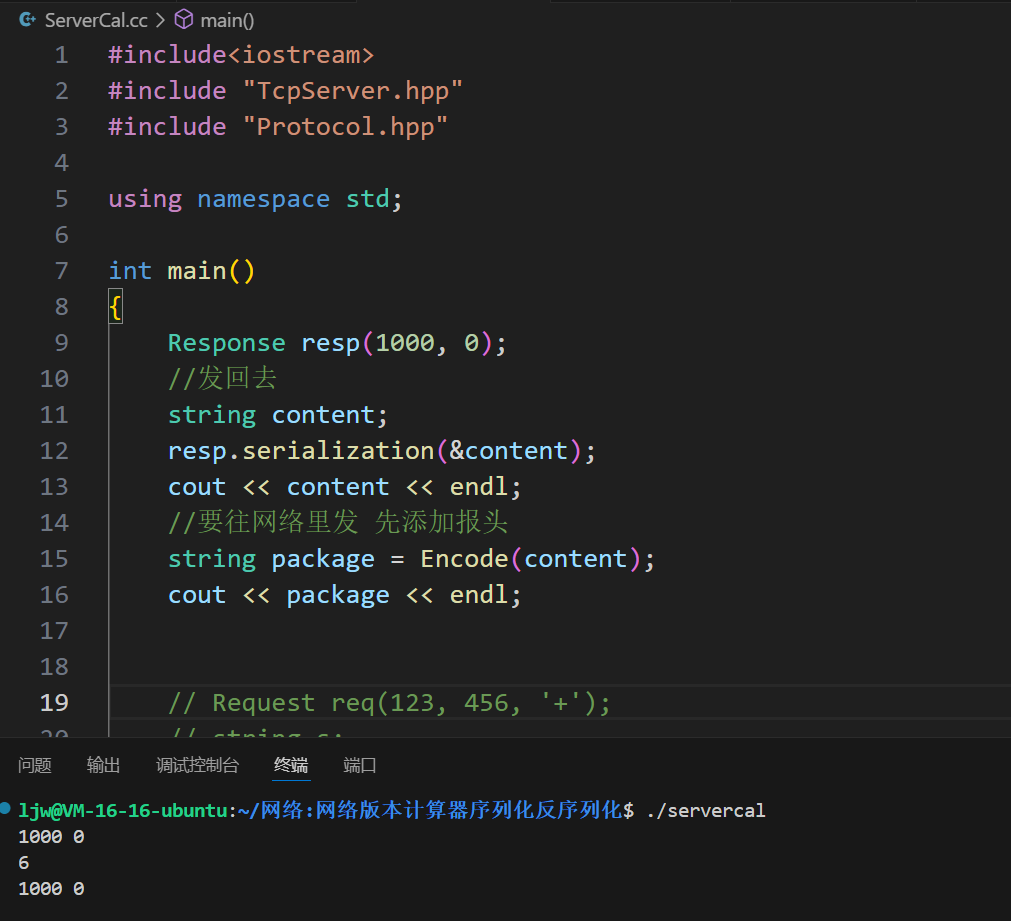The width and height of the screenshot is (1011, 921).
Task: Click the C++ file icon in breadcrumb
Action: [28, 20]
